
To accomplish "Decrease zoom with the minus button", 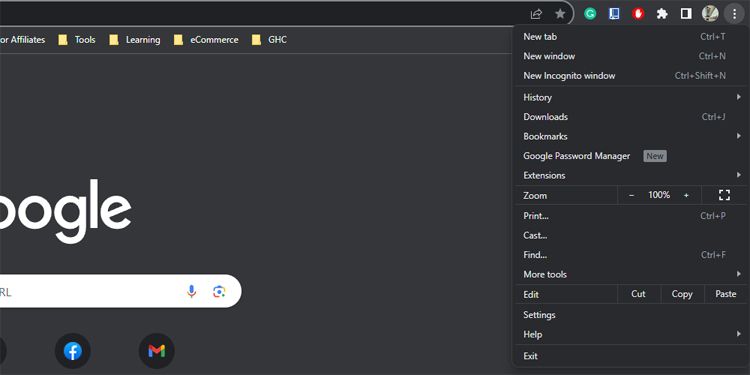I will click(x=631, y=195).
